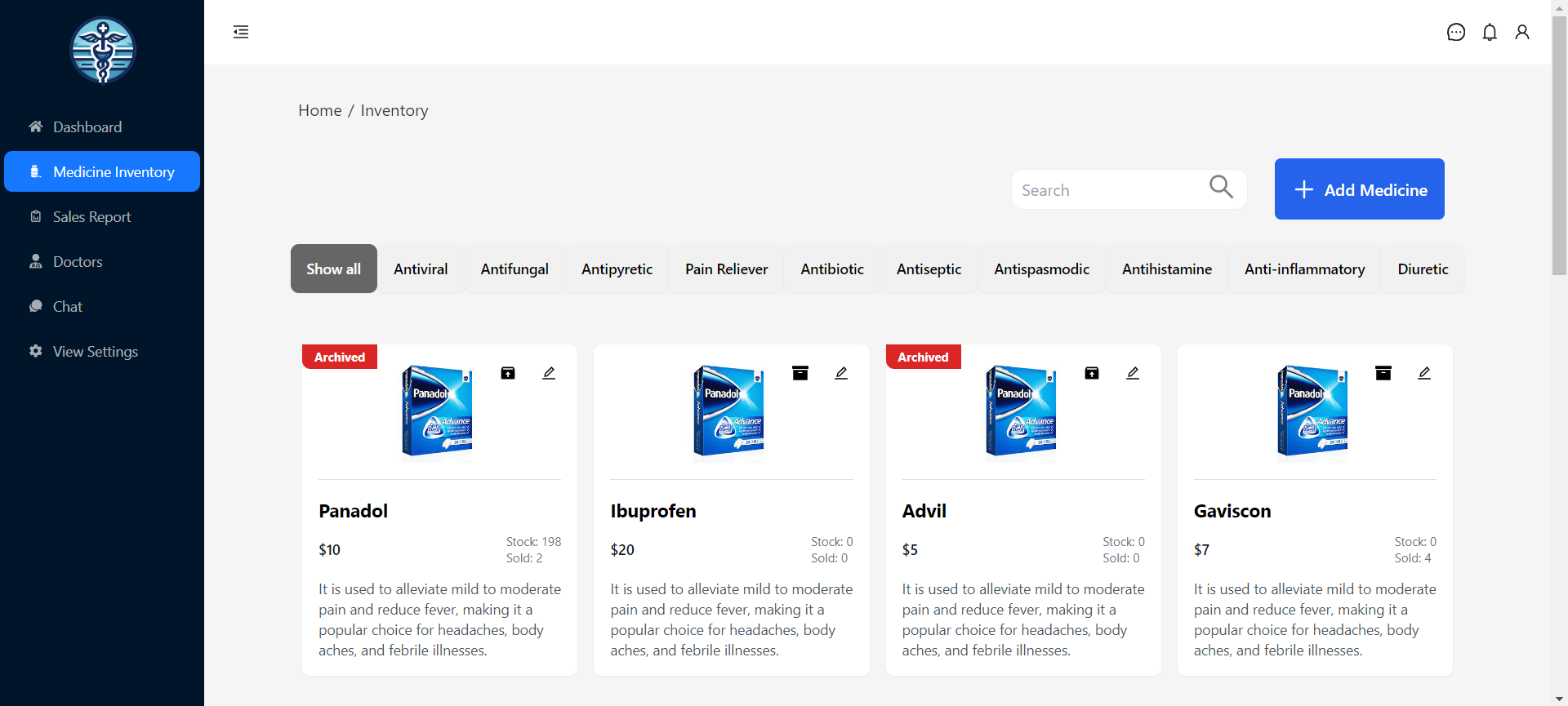Screen dimensions: 1568x706
Task: Click "Sold: 4" on Gaviscon card
Action: pyautogui.click(x=1413, y=558)
